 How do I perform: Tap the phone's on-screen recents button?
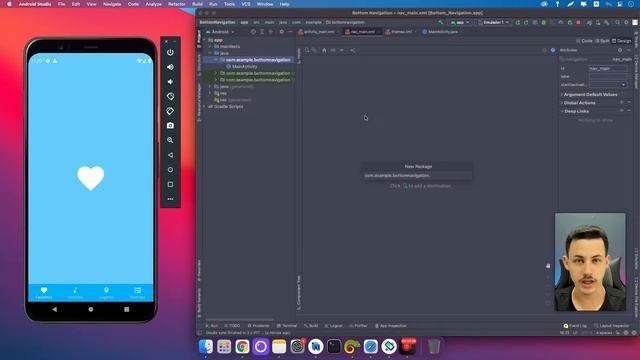(x=127, y=309)
